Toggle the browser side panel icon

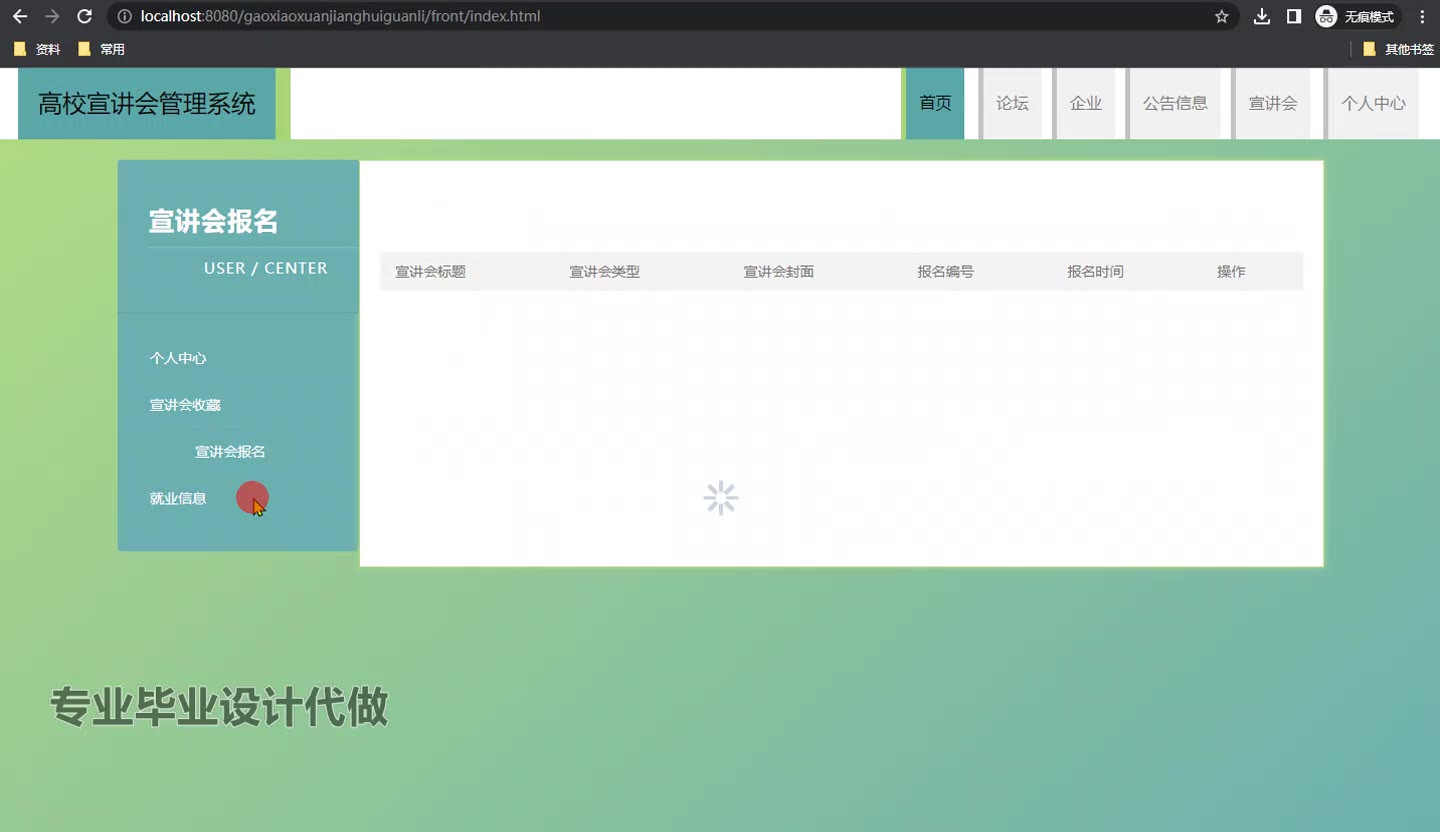(x=1293, y=17)
